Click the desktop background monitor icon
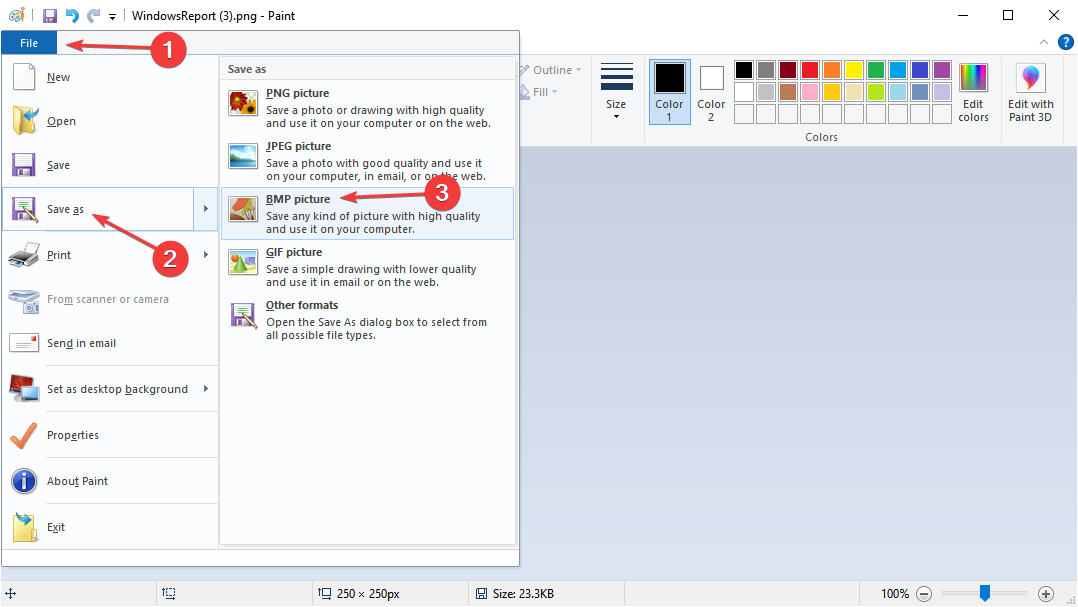 pos(24,389)
